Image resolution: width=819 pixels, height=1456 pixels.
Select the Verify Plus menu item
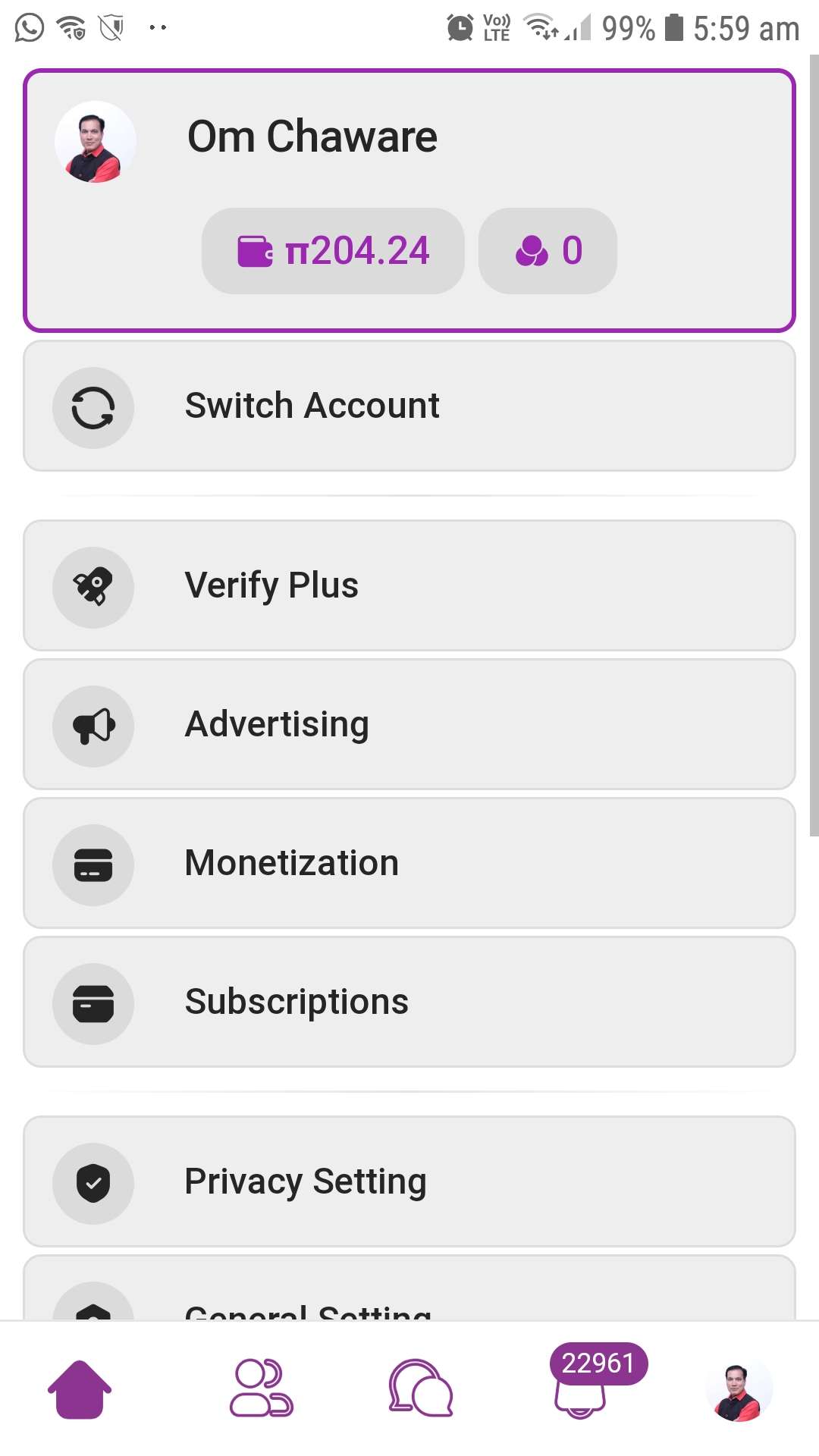(x=409, y=585)
